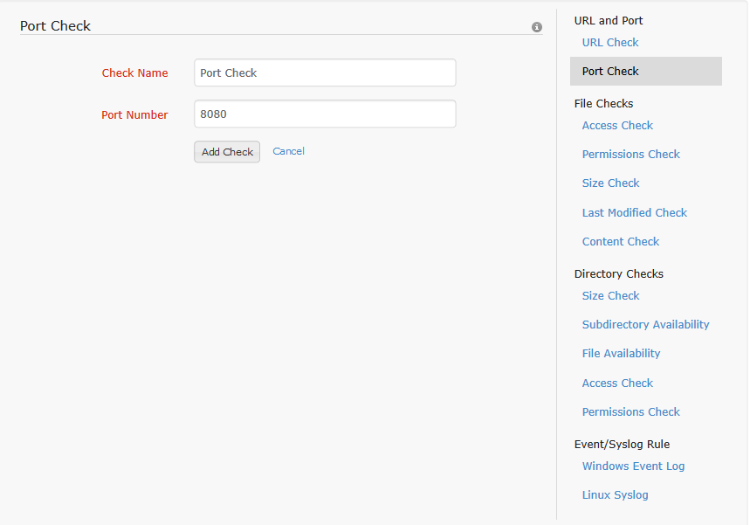Open the Last Modified Check option
This screenshot has width=750, height=525.
[x=634, y=212]
